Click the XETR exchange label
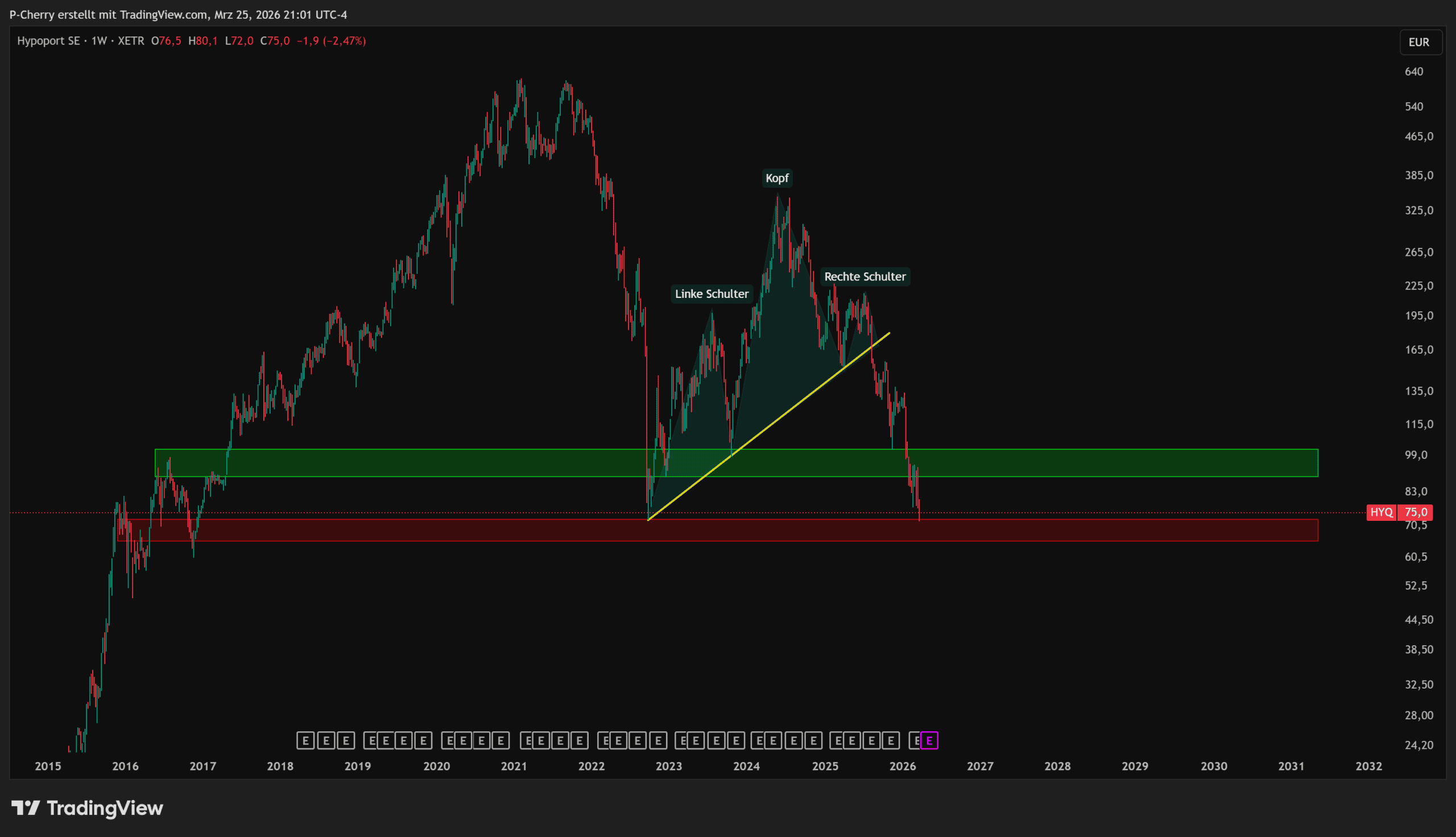The height and width of the screenshot is (837, 1456). [x=131, y=41]
